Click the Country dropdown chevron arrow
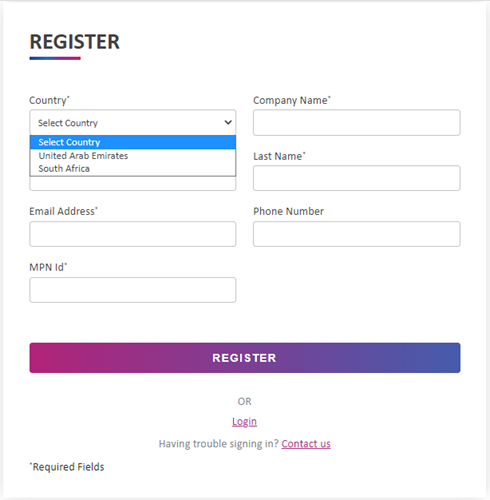 228,122
